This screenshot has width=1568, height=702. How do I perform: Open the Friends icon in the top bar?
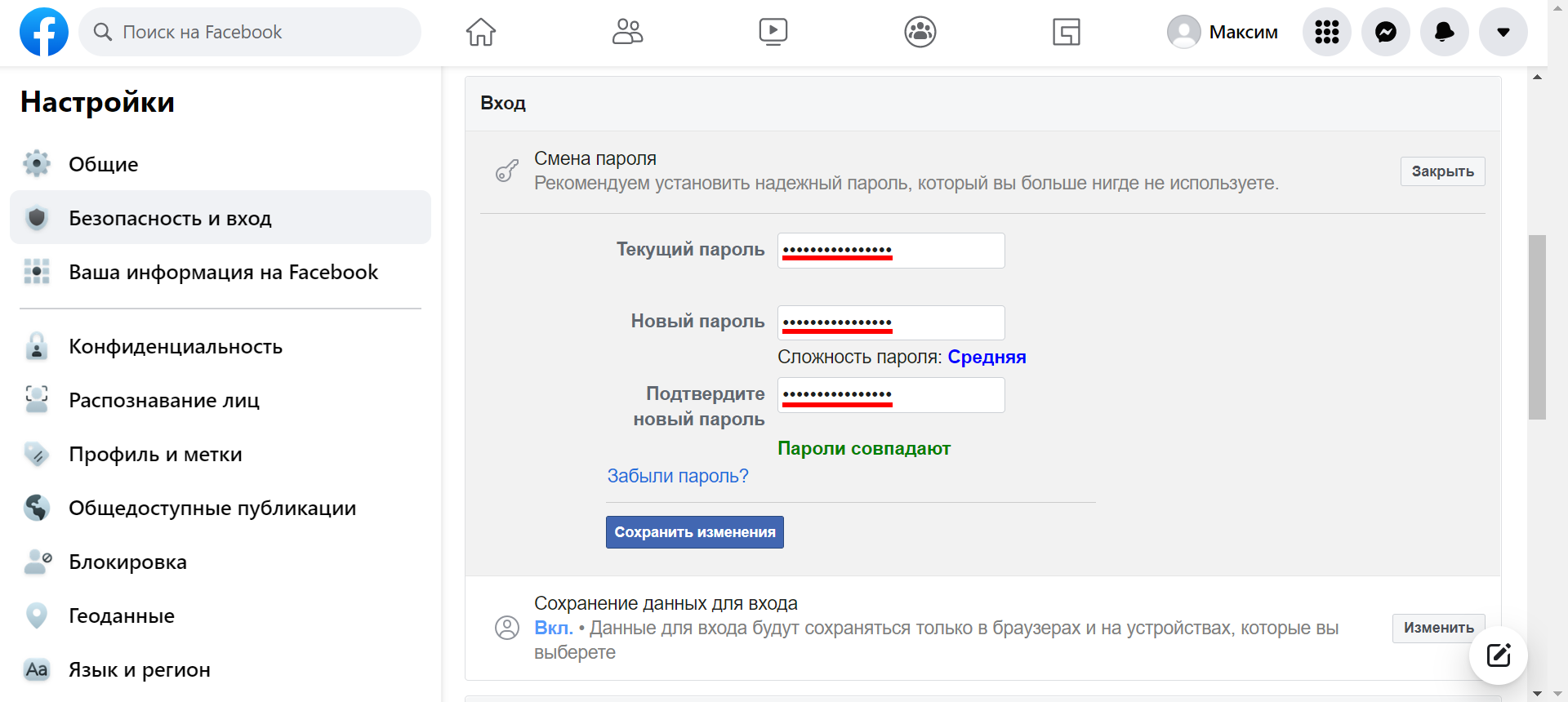point(627,32)
